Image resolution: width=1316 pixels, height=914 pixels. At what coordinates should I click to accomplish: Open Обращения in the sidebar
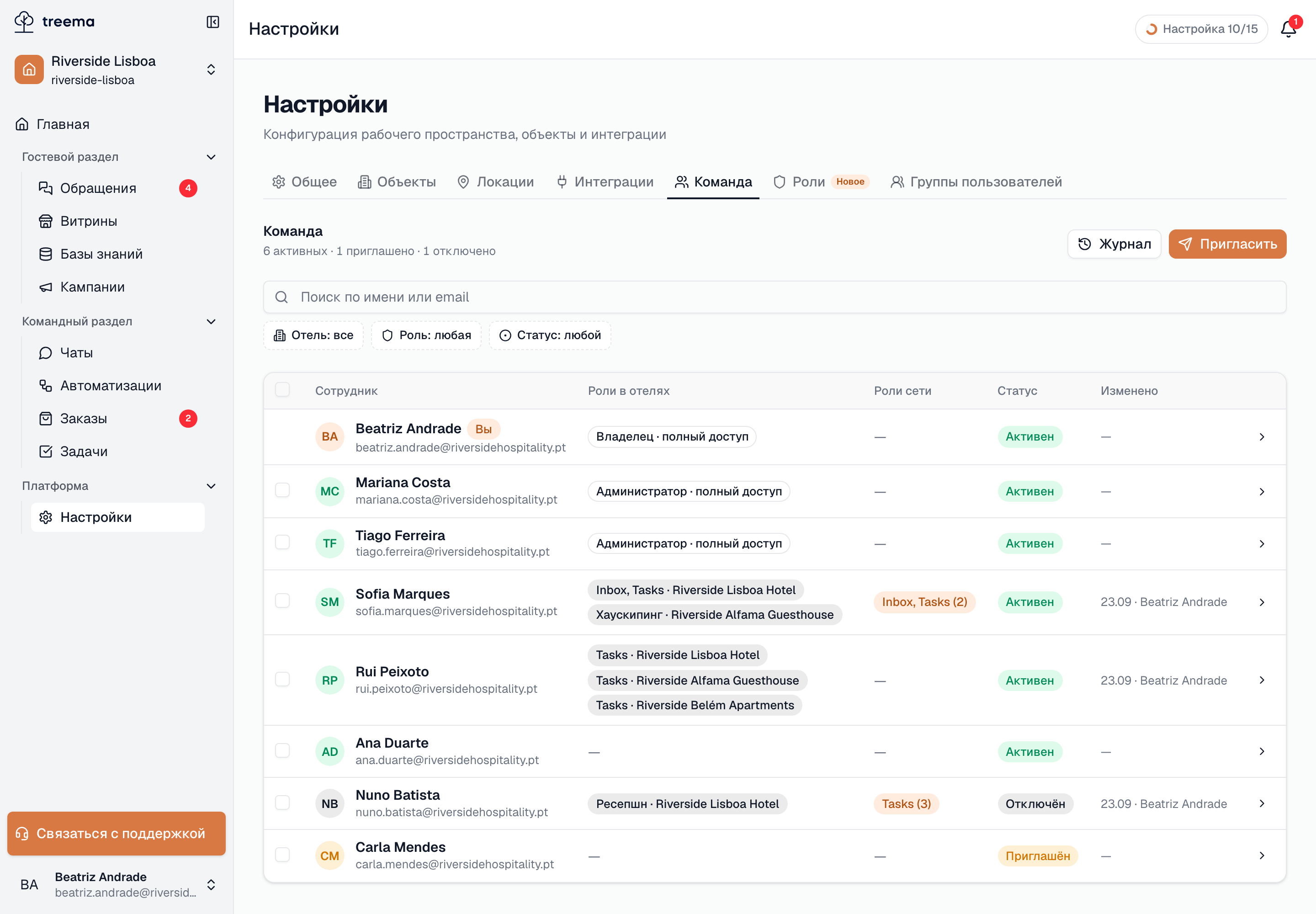[117, 188]
